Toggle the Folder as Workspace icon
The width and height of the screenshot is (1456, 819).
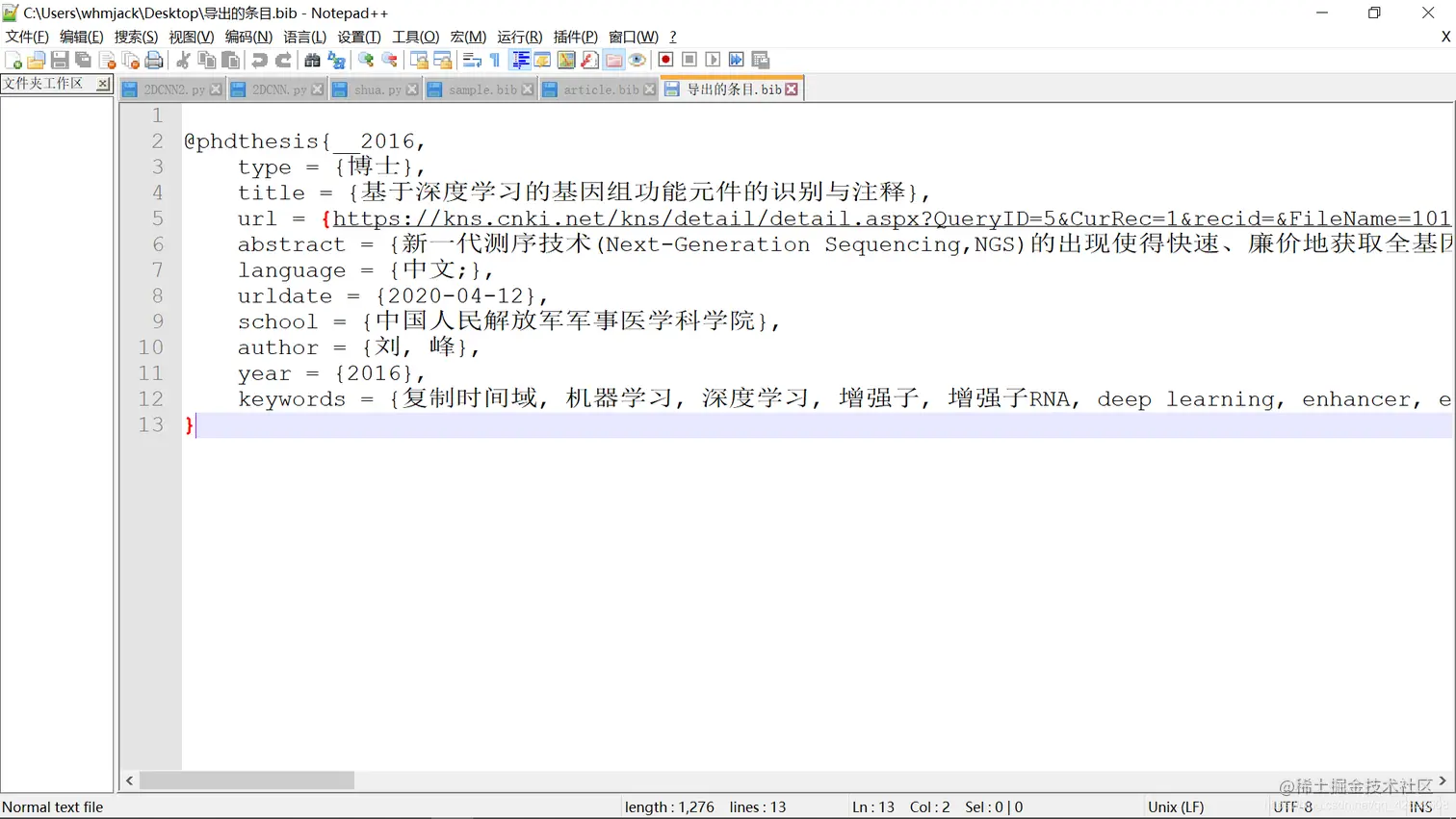click(x=613, y=60)
